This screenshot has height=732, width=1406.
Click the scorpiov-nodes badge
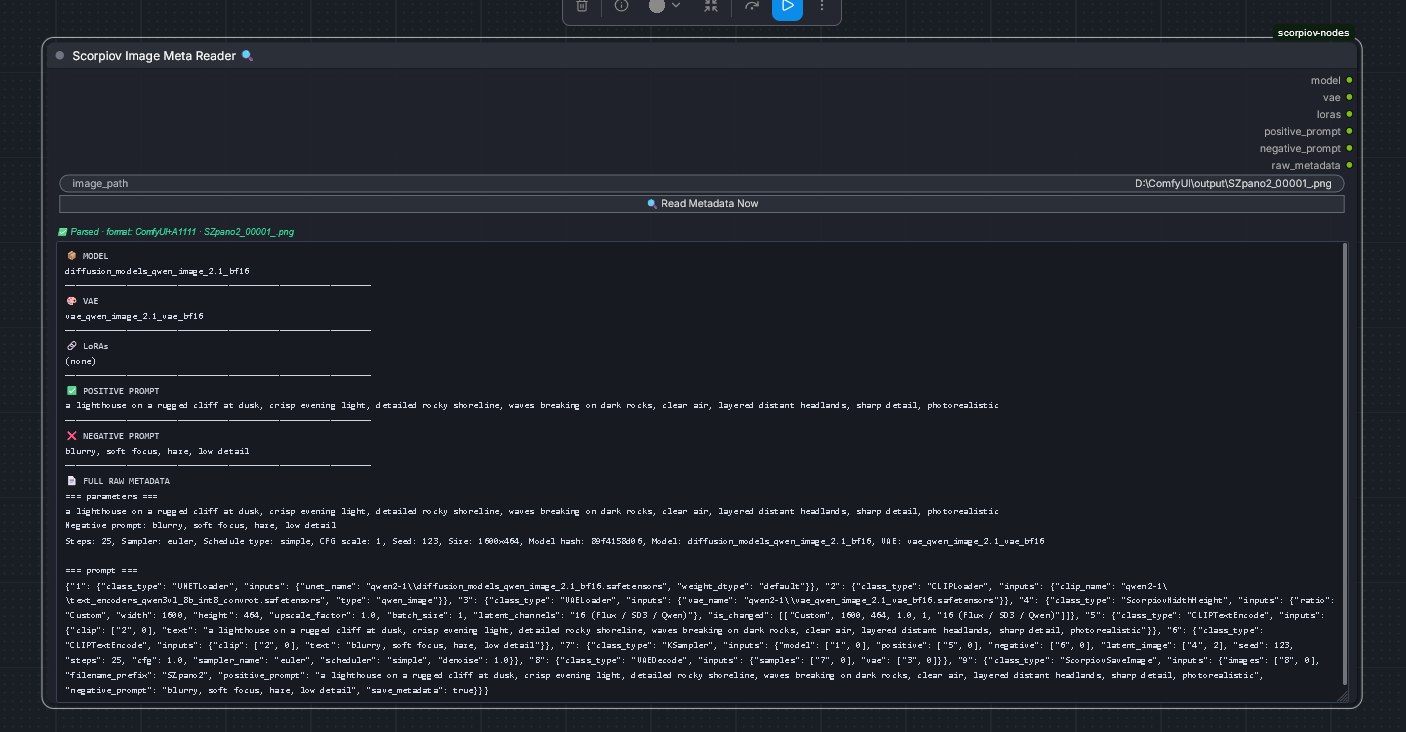pyautogui.click(x=1313, y=33)
